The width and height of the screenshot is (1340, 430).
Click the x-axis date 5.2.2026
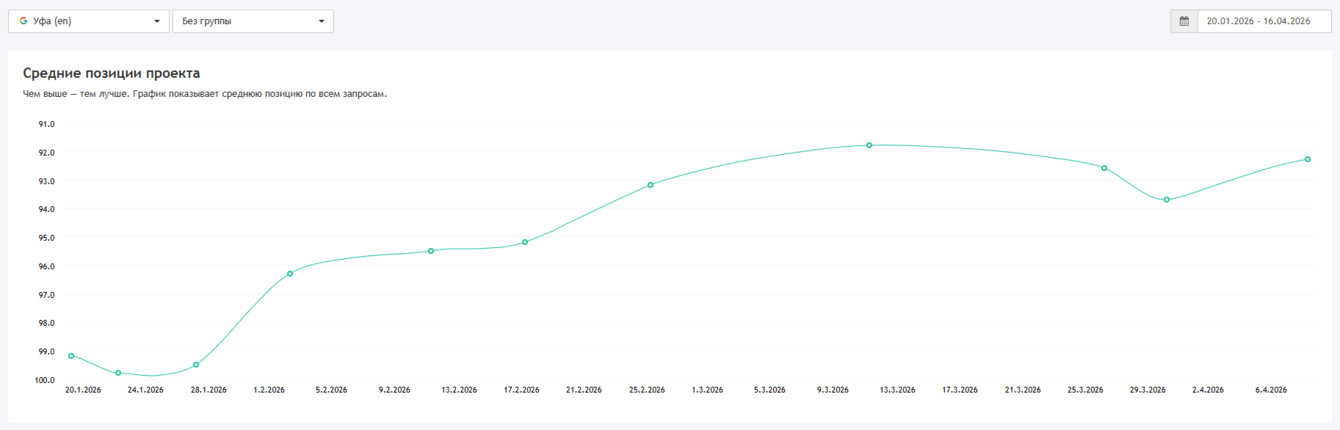click(331, 390)
